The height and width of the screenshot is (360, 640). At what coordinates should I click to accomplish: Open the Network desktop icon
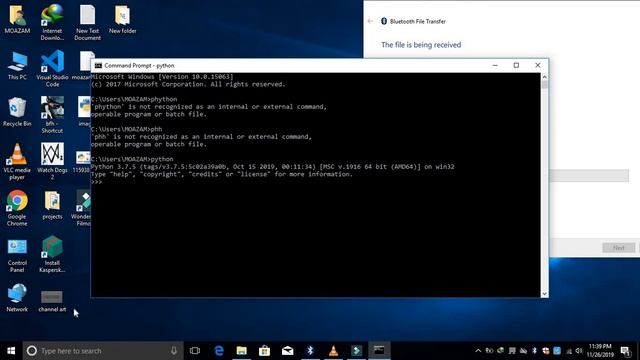coord(17,298)
